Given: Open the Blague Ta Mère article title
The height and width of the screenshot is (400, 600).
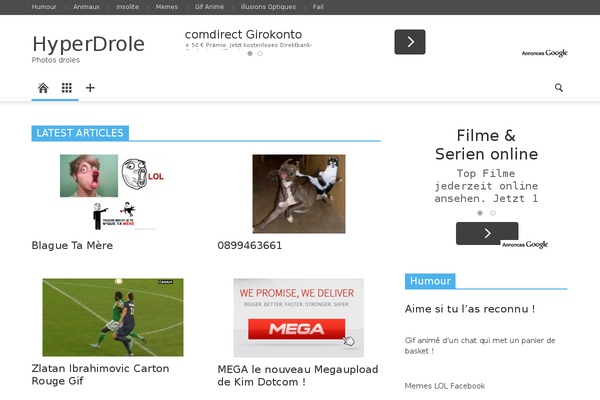Looking at the screenshot, I should coord(72,245).
